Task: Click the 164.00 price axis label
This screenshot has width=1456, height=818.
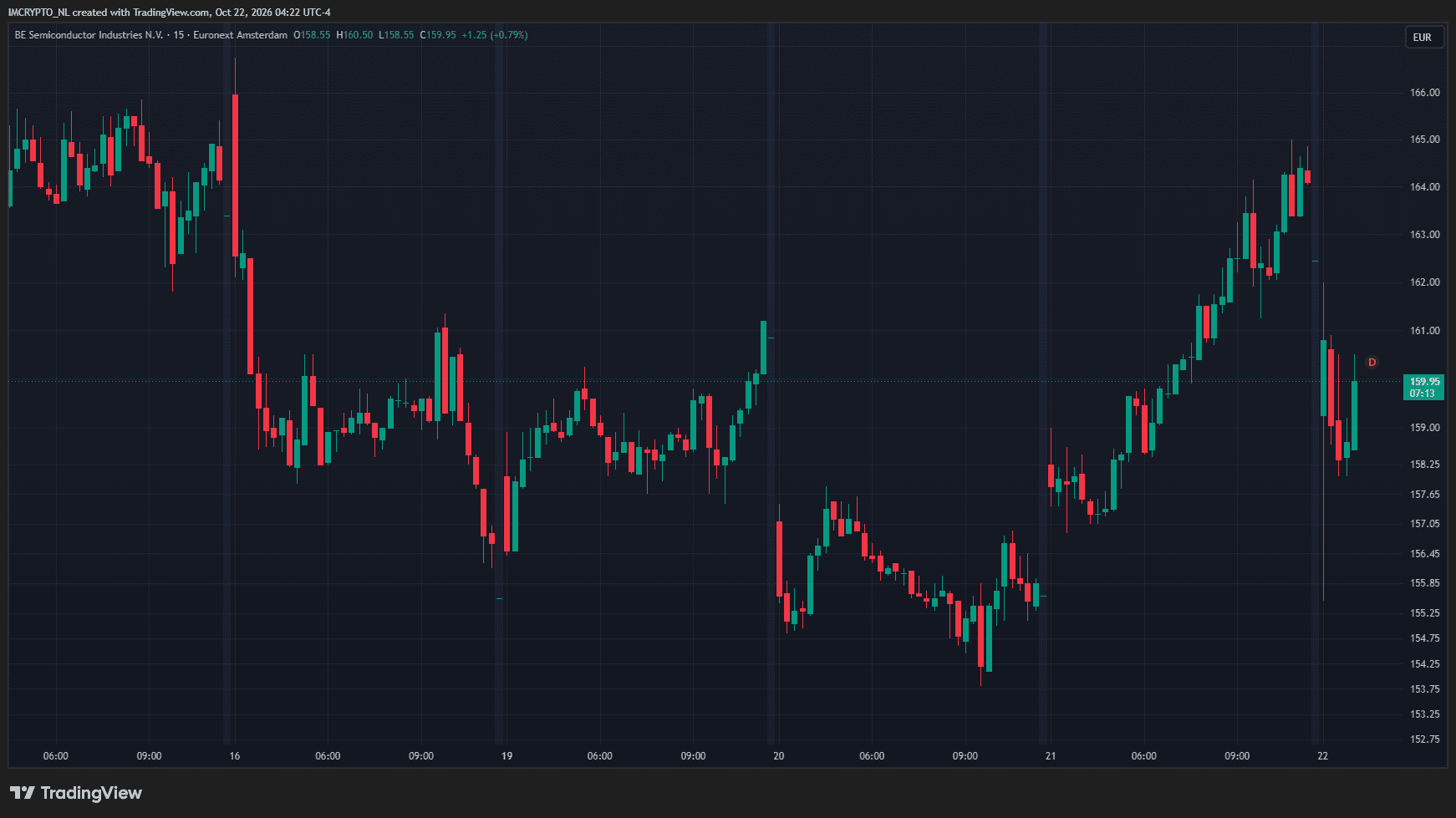Action: click(x=1425, y=187)
